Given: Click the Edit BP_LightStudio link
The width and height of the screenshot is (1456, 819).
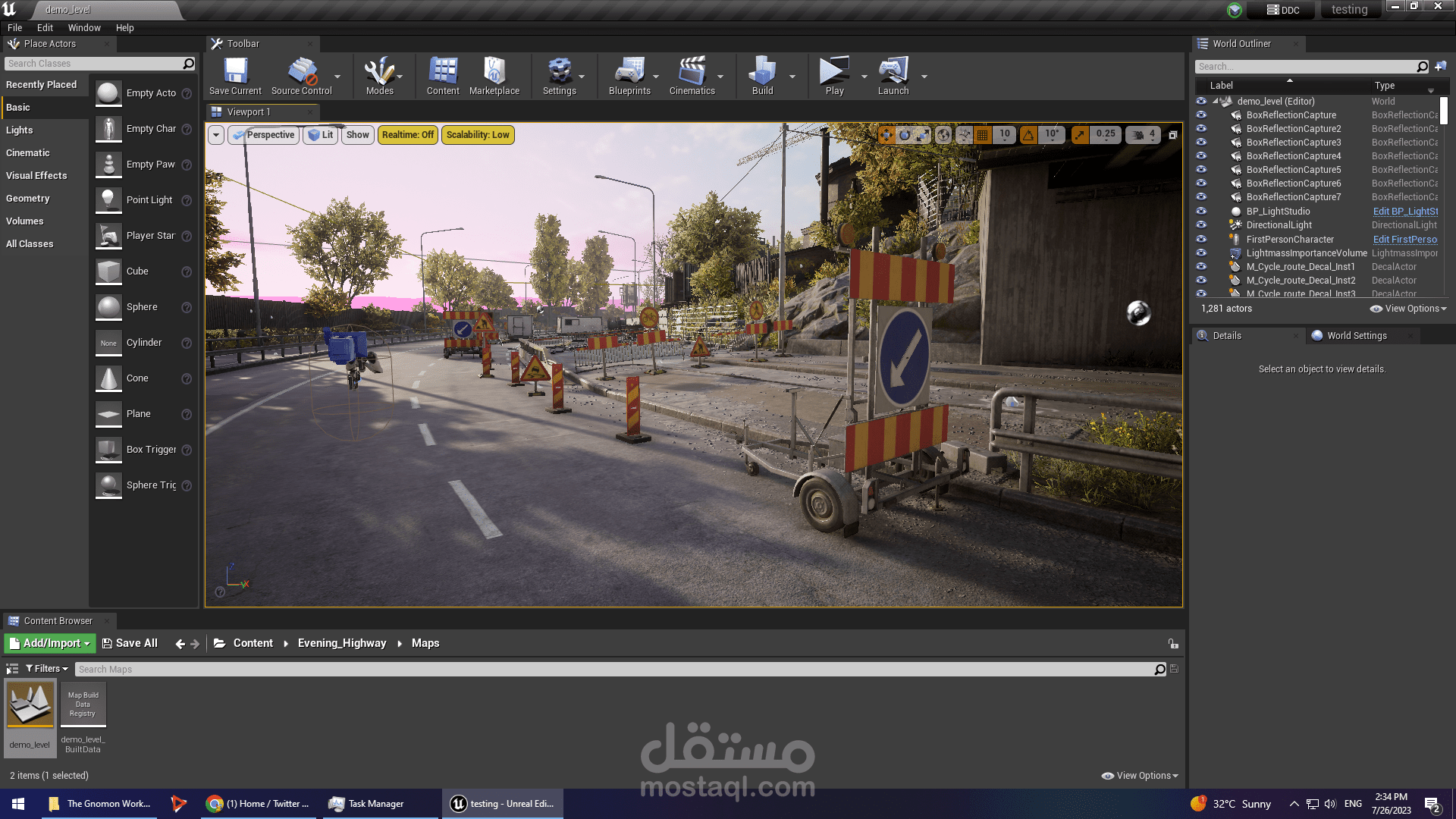Looking at the screenshot, I should [1404, 212].
